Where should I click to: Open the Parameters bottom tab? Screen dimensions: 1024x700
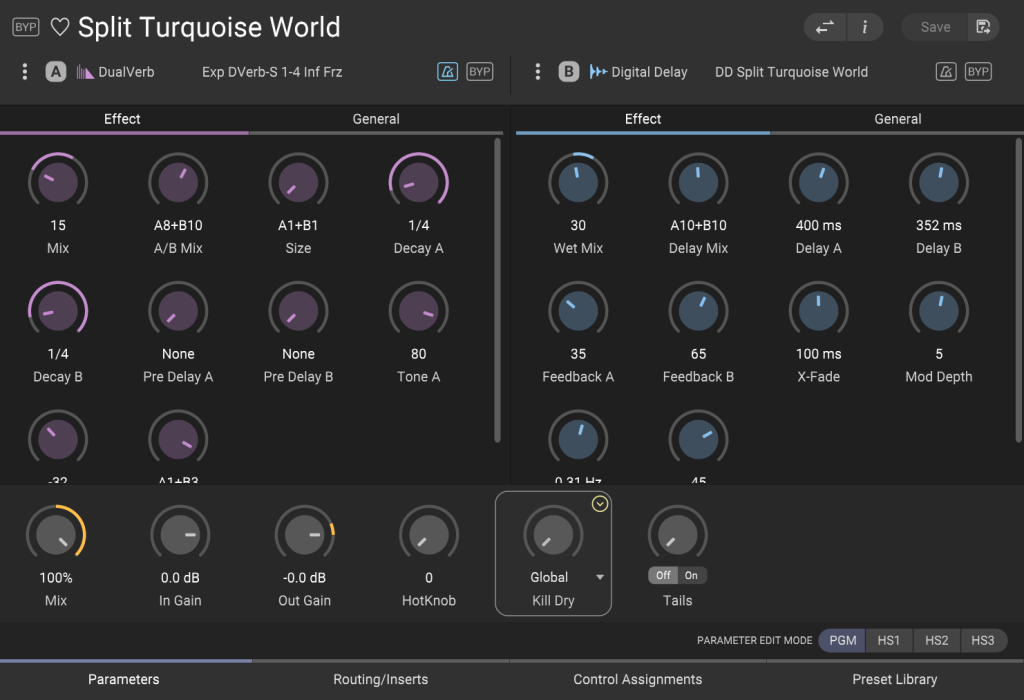tap(123, 679)
